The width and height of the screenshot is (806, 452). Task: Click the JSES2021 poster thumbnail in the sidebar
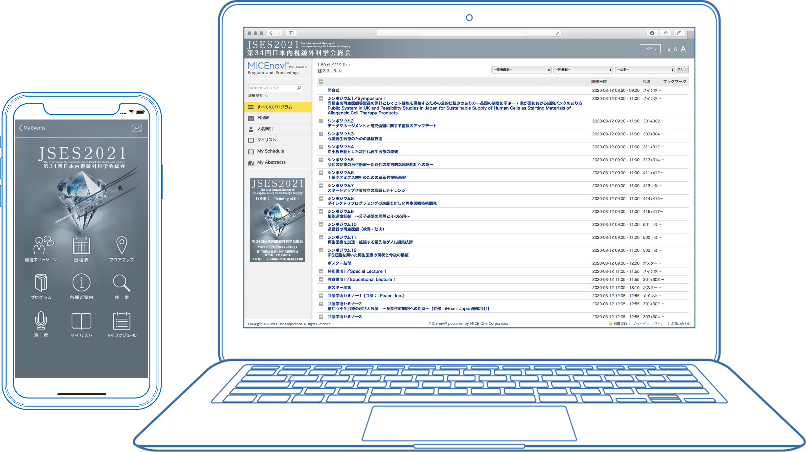pyautogui.click(x=277, y=220)
